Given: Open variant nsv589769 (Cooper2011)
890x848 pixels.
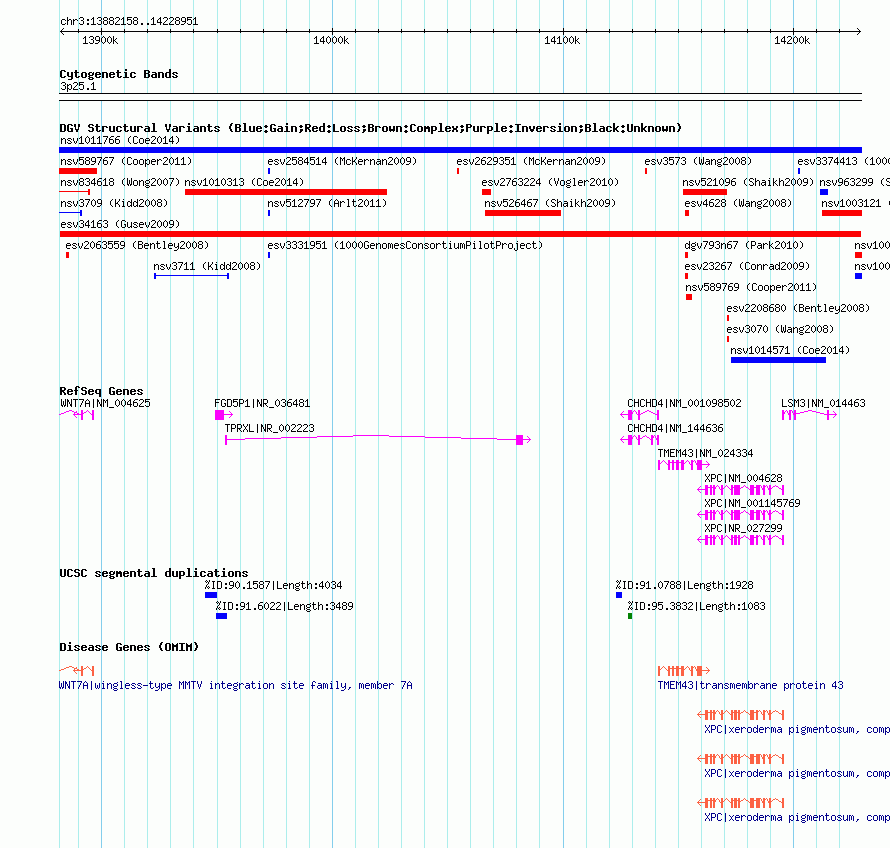Looking at the screenshot, I should tap(751, 287).
